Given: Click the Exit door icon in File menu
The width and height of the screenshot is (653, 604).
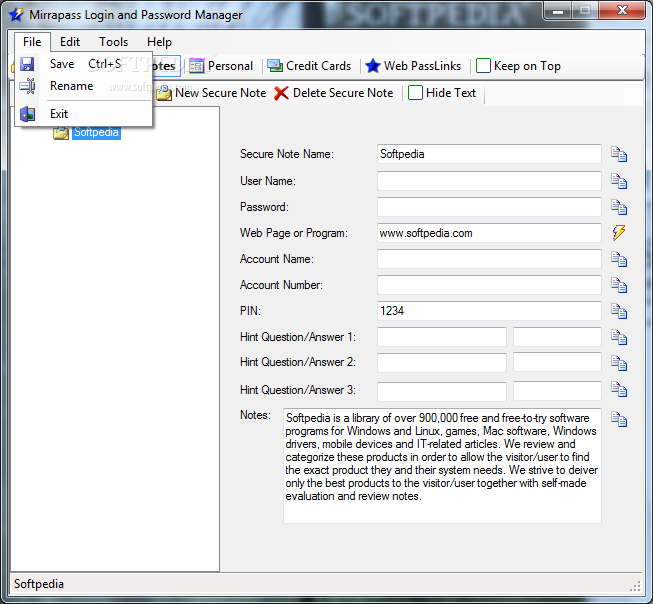Looking at the screenshot, I should tap(27, 114).
